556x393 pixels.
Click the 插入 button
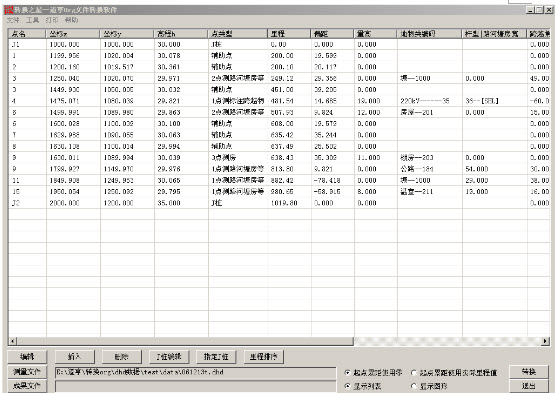pyautogui.click(x=74, y=357)
